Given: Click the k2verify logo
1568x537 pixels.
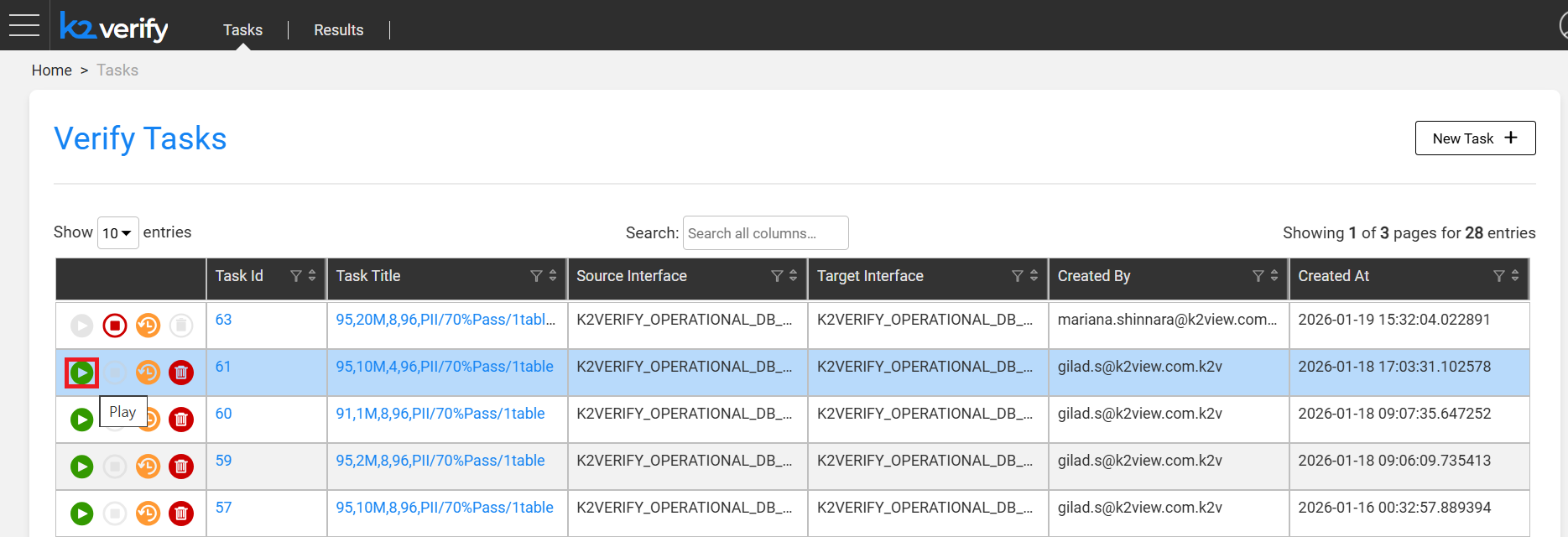Looking at the screenshot, I should coord(114,27).
